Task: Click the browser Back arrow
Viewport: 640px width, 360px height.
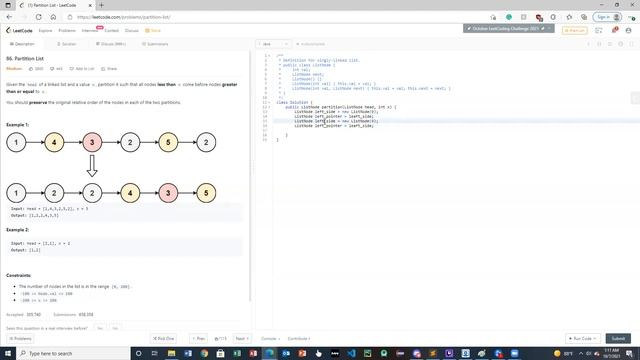Action: (9, 17)
